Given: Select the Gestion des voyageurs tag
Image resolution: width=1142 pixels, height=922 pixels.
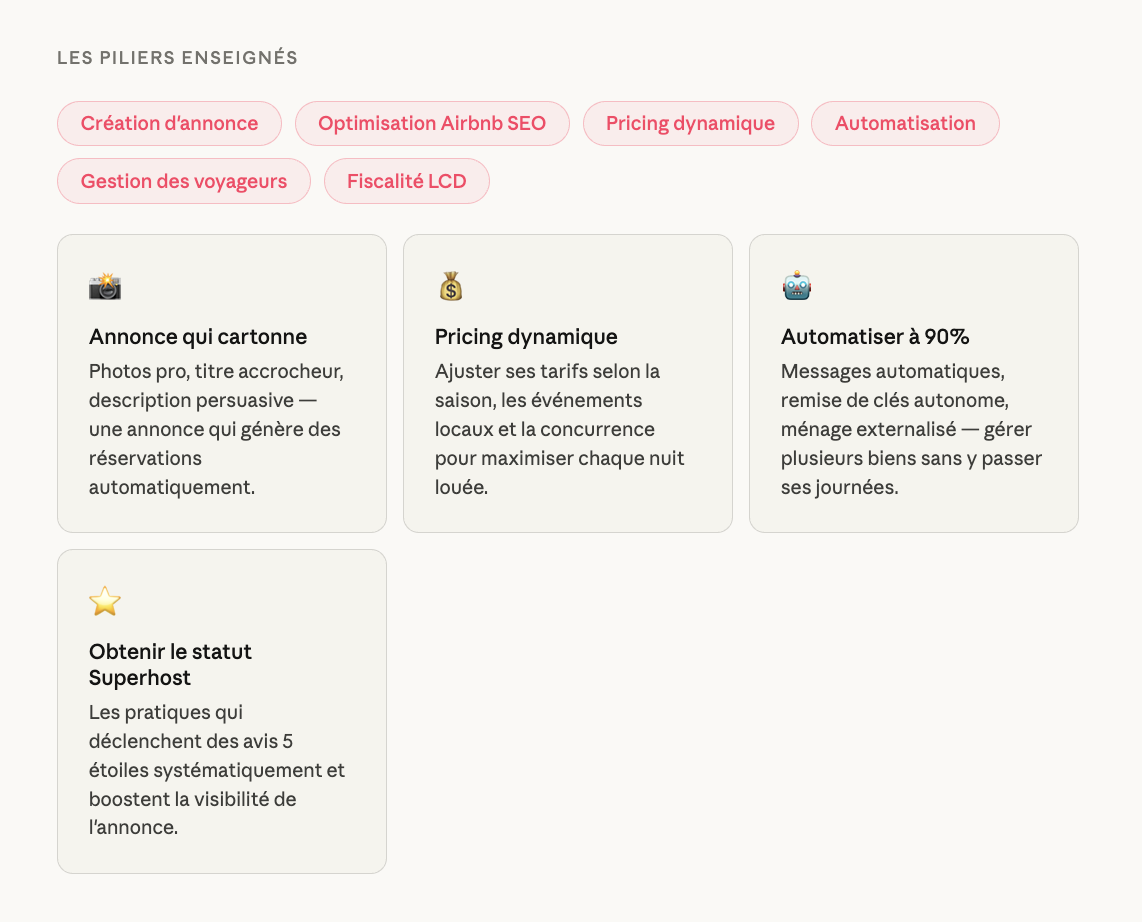Looking at the screenshot, I should [184, 181].
